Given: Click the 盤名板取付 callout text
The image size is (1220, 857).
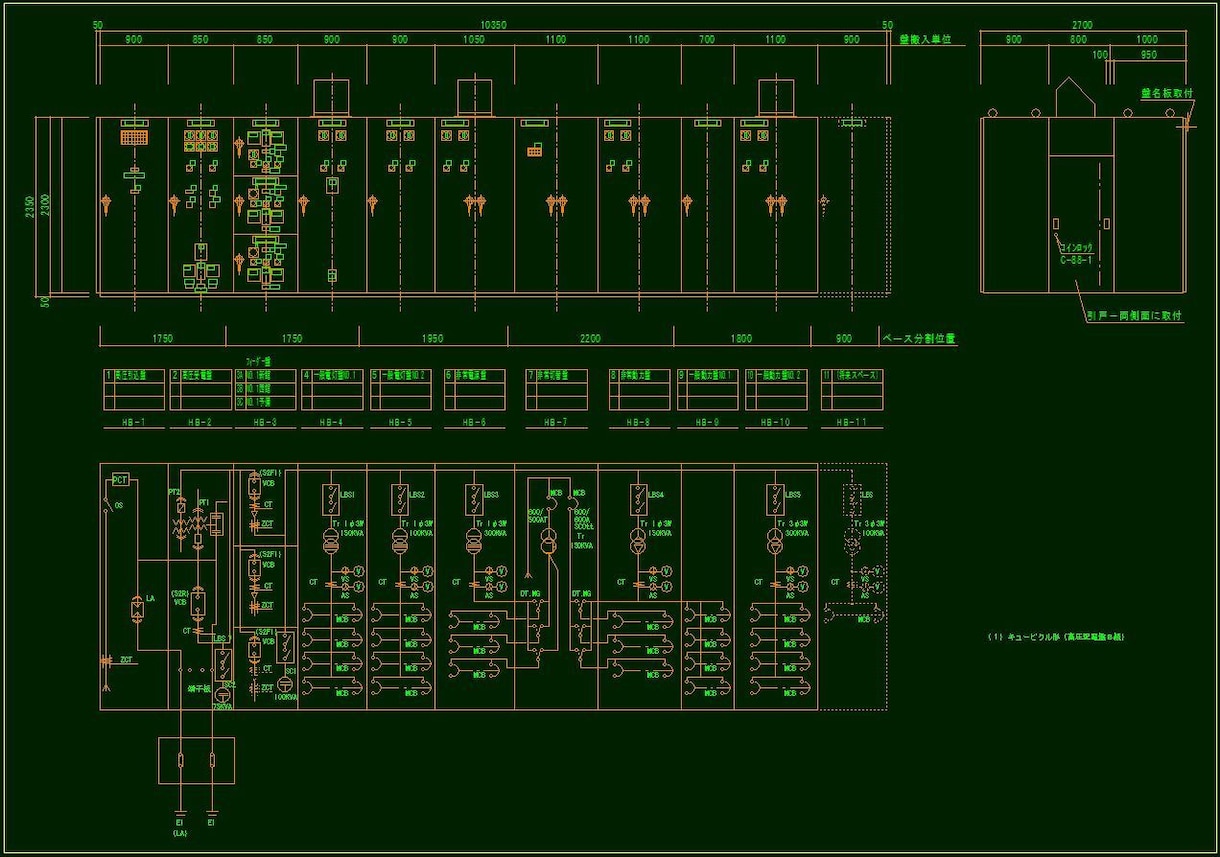Looking at the screenshot, I should tap(1166, 93).
